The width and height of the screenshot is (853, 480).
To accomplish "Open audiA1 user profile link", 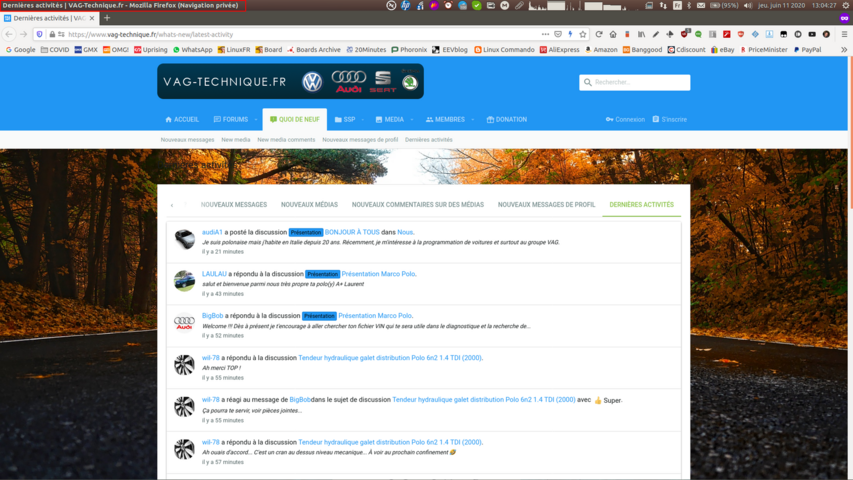I will point(212,232).
